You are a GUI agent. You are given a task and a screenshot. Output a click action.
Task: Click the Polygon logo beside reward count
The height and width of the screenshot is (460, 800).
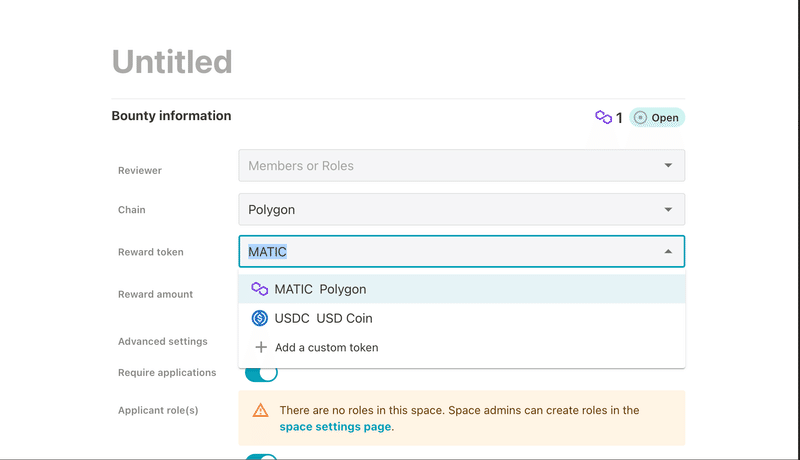[x=604, y=117]
